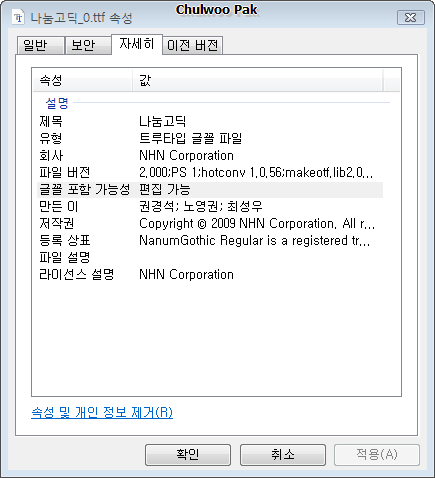
Task: Select the 제목 property row
Action: [x=210, y=121]
